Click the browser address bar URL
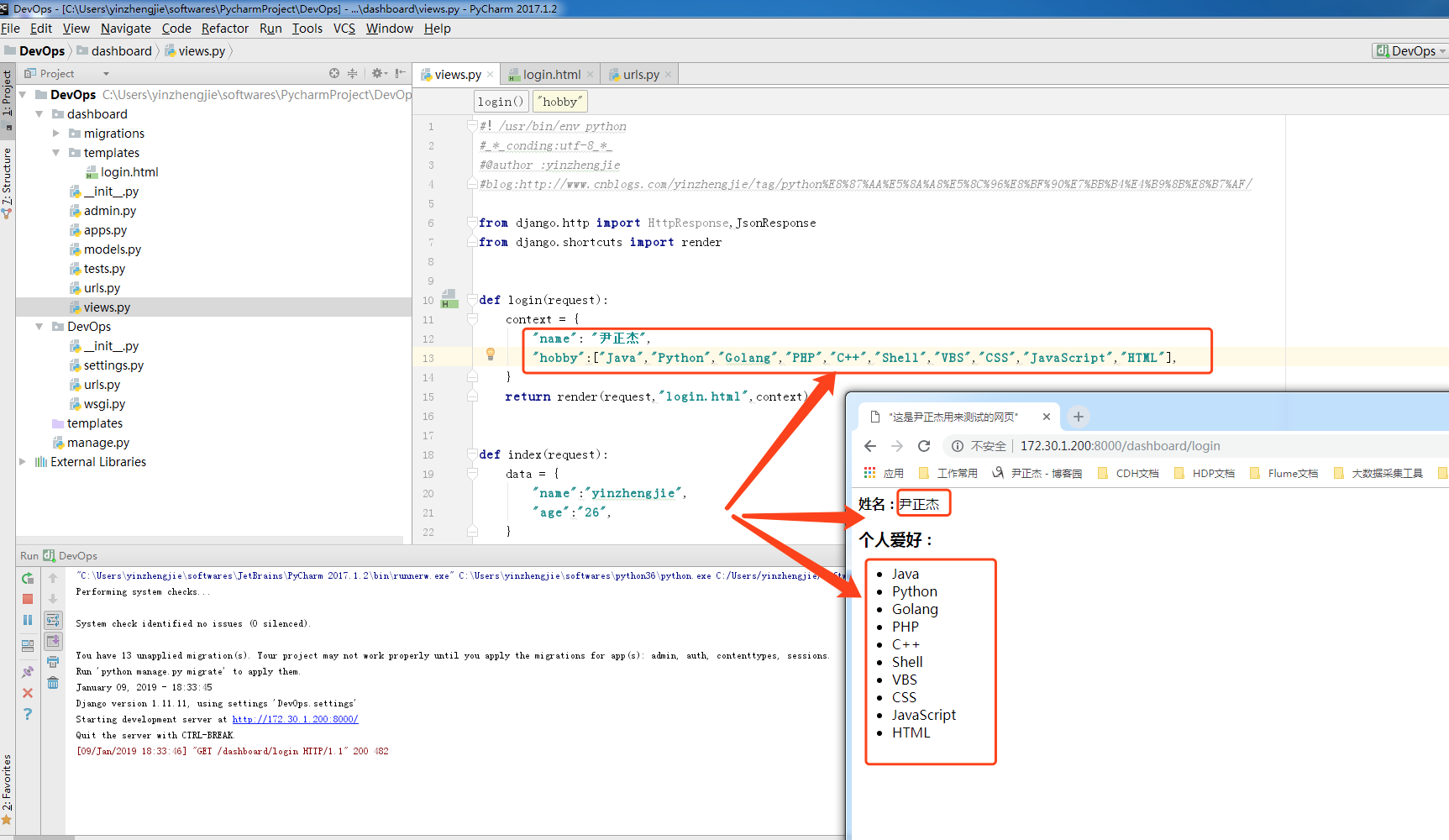 coord(1120,446)
